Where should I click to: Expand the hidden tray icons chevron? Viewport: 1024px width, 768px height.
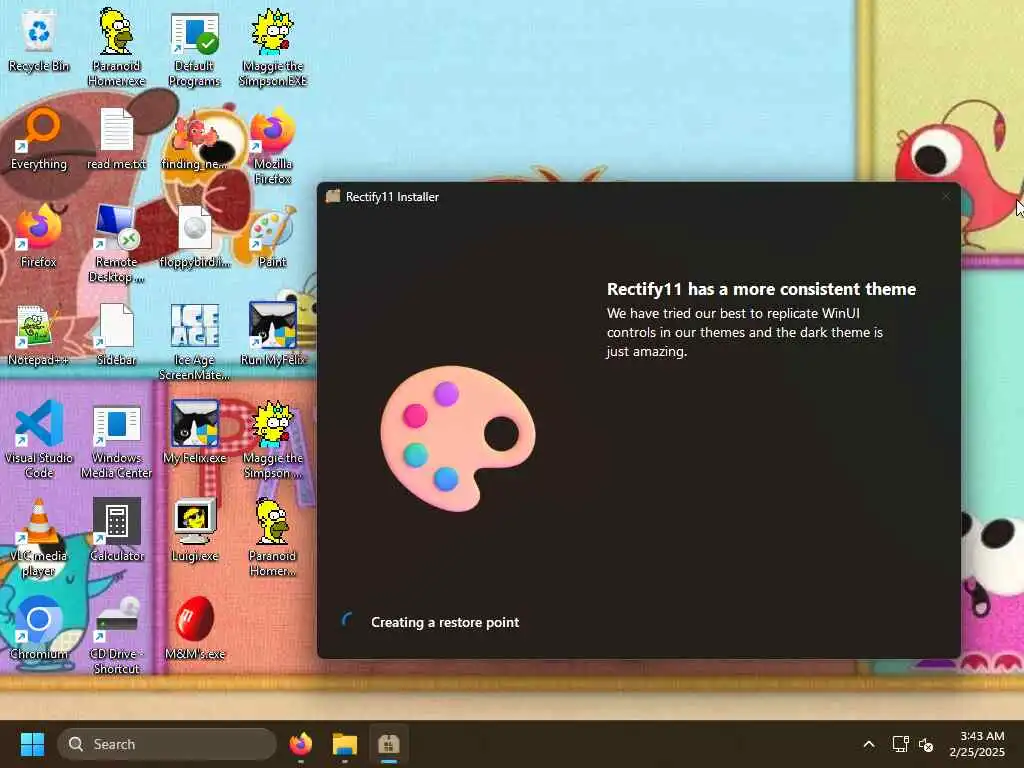click(x=869, y=744)
